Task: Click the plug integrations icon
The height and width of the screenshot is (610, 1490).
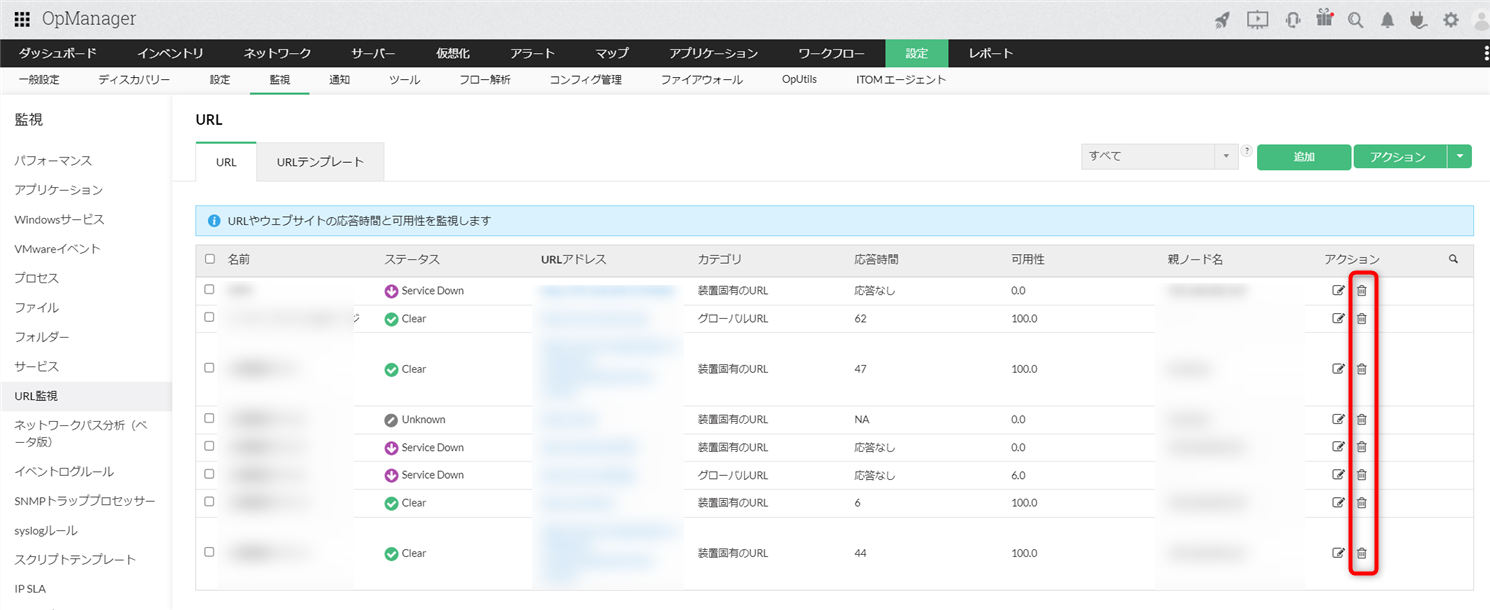Action: (x=1416, y=19)
